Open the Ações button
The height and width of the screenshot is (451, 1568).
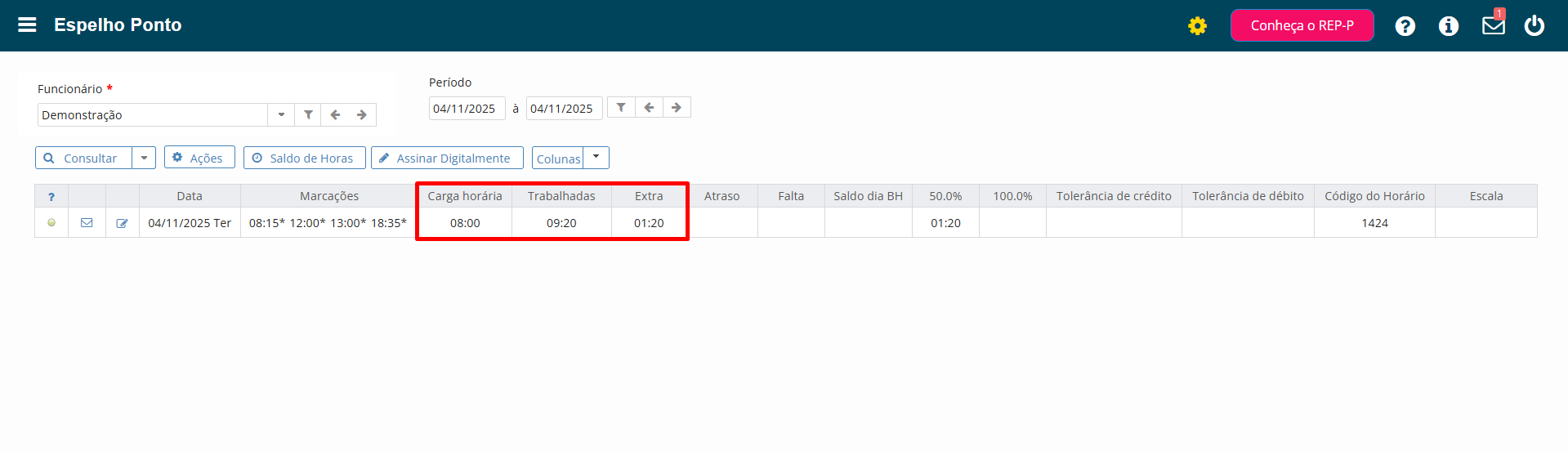199,158
